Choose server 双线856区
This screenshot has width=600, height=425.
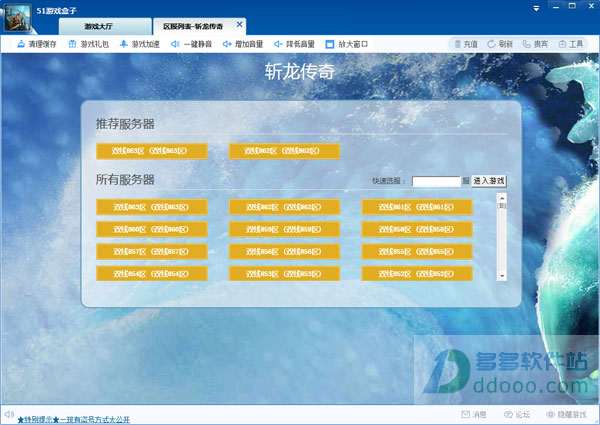[x=284, y=251]
